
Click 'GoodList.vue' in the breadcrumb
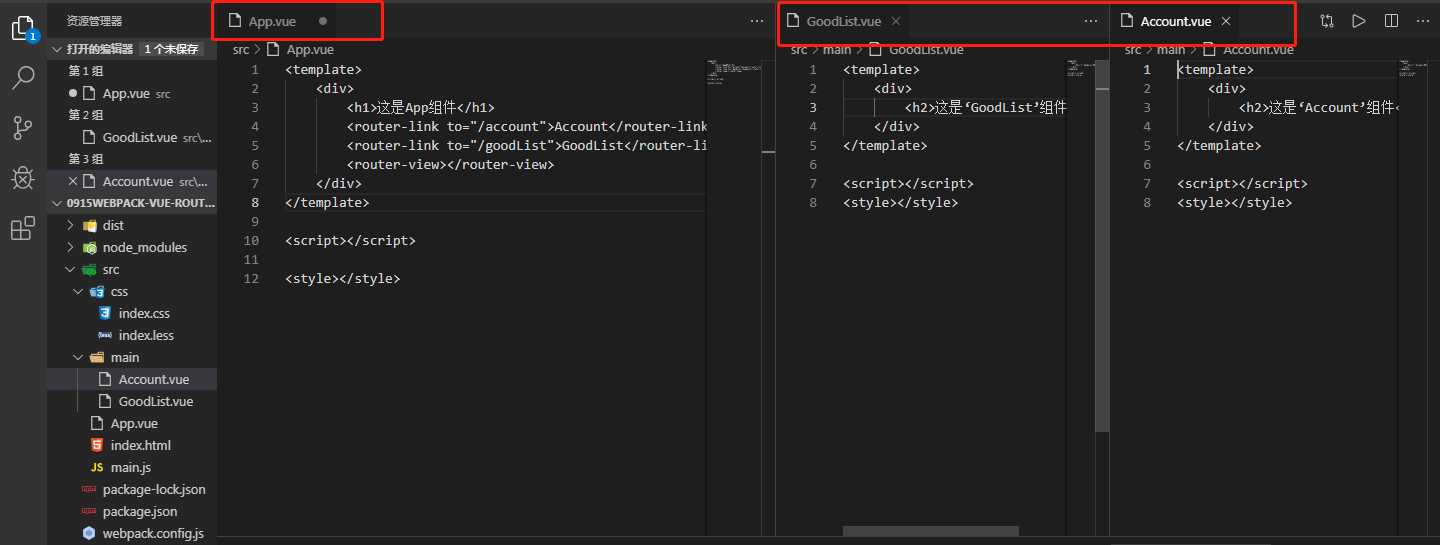click(926, 49)
